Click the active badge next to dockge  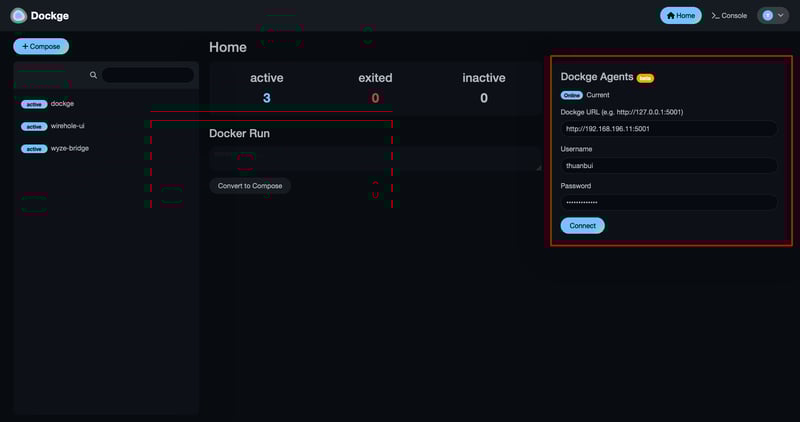tap(34, 104)
